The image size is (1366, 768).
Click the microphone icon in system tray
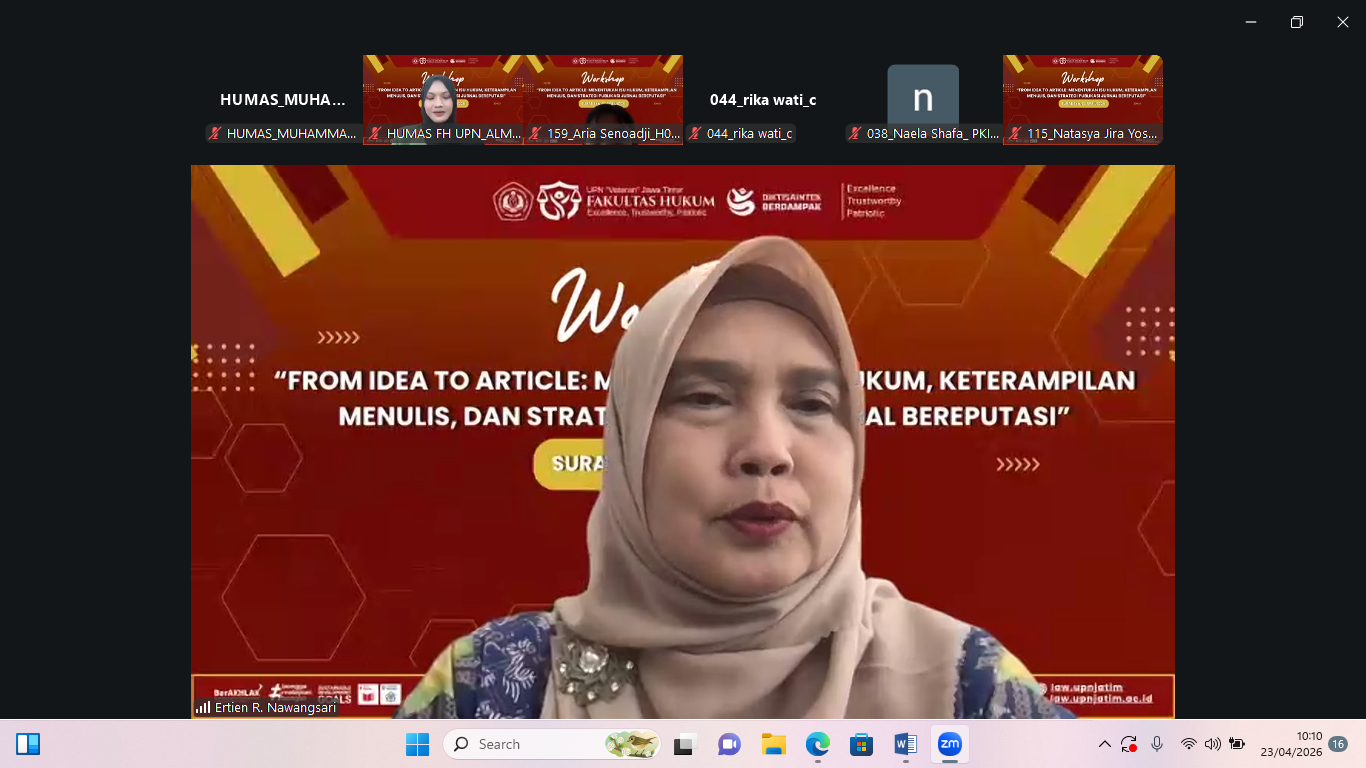1157,744
